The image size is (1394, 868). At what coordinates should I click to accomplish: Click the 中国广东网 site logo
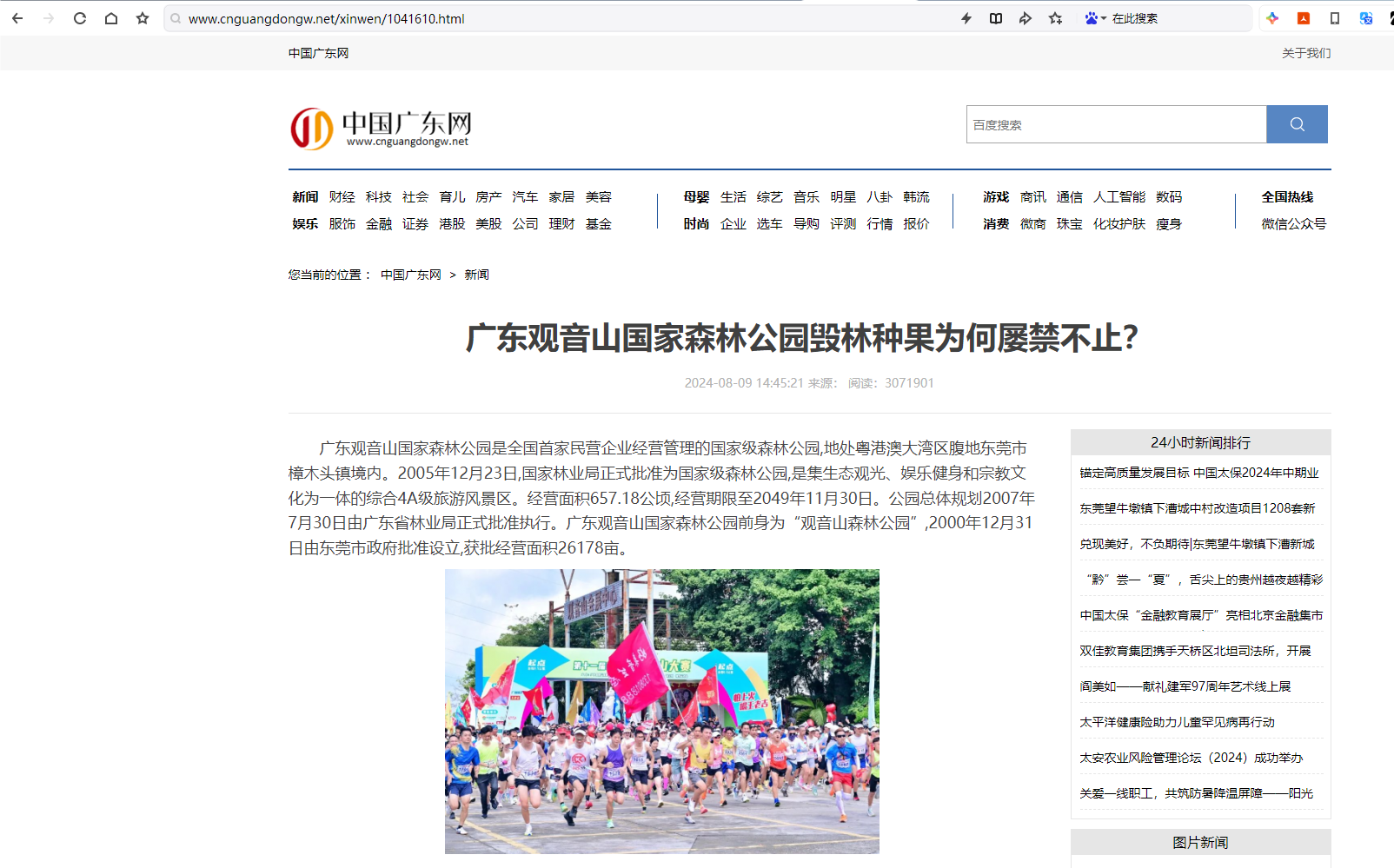382,129
